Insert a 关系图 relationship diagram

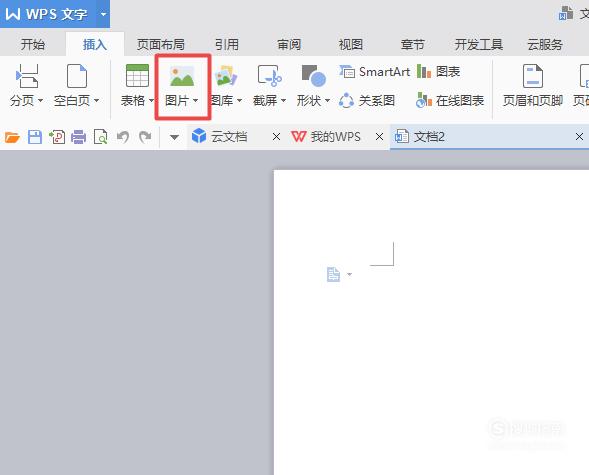367,101
